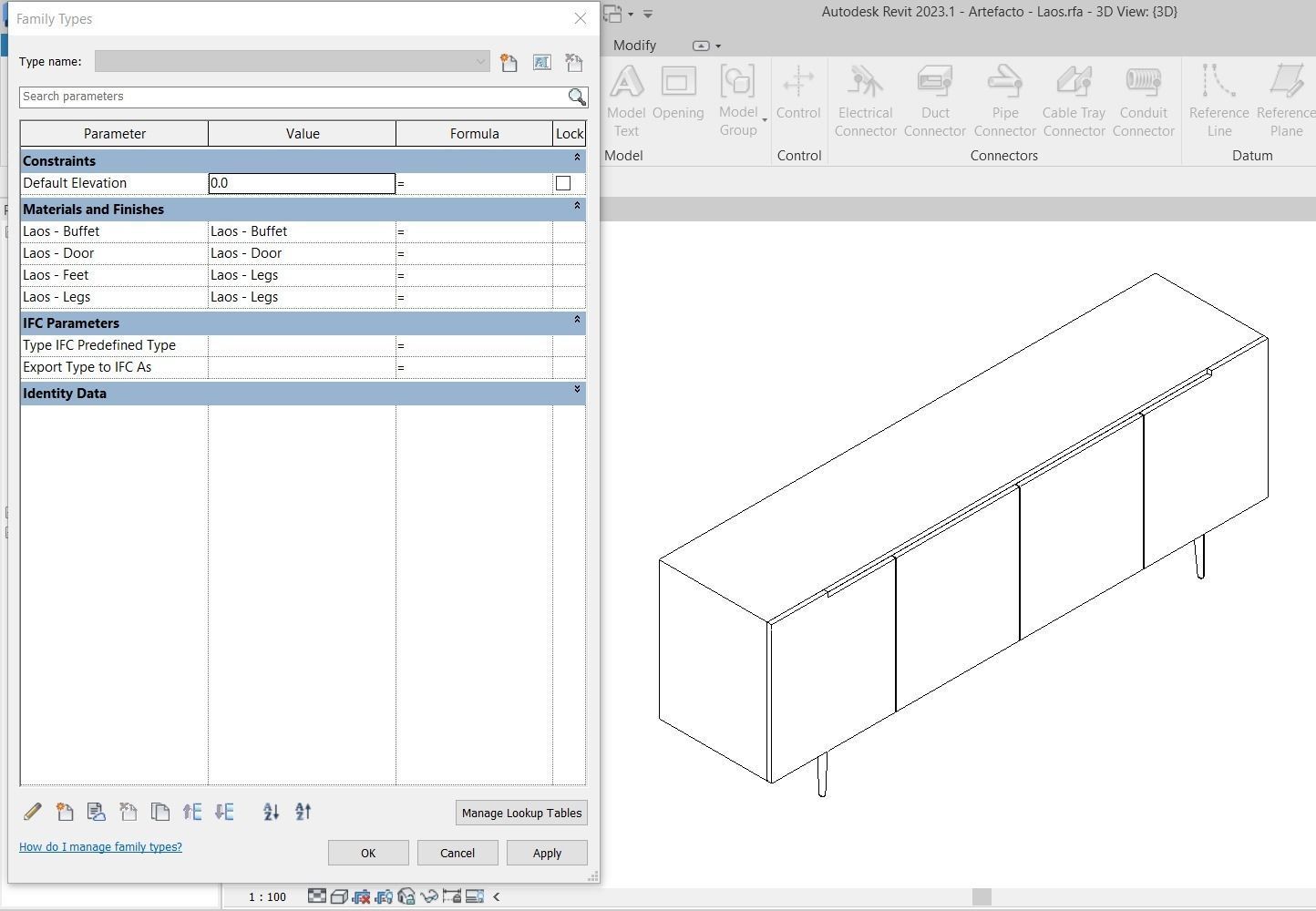Open the Modify ribbon tab
Screen dimensions: 1316x911
click(x=634, y=46)
